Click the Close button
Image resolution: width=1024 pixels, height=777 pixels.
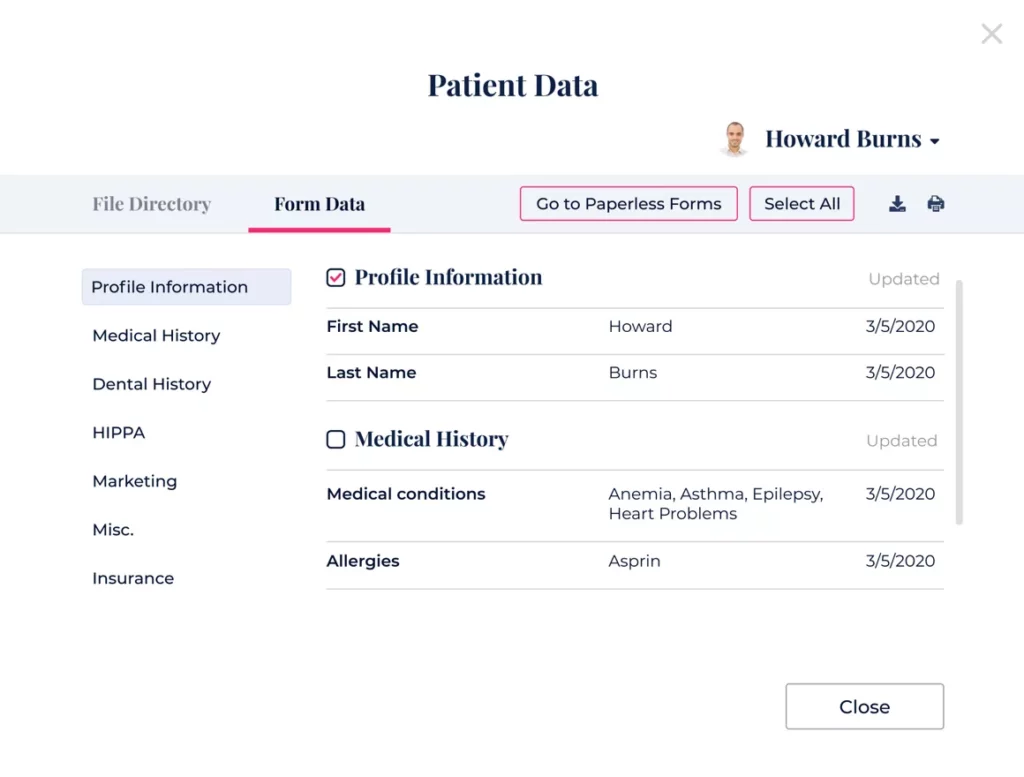[864, 707]
